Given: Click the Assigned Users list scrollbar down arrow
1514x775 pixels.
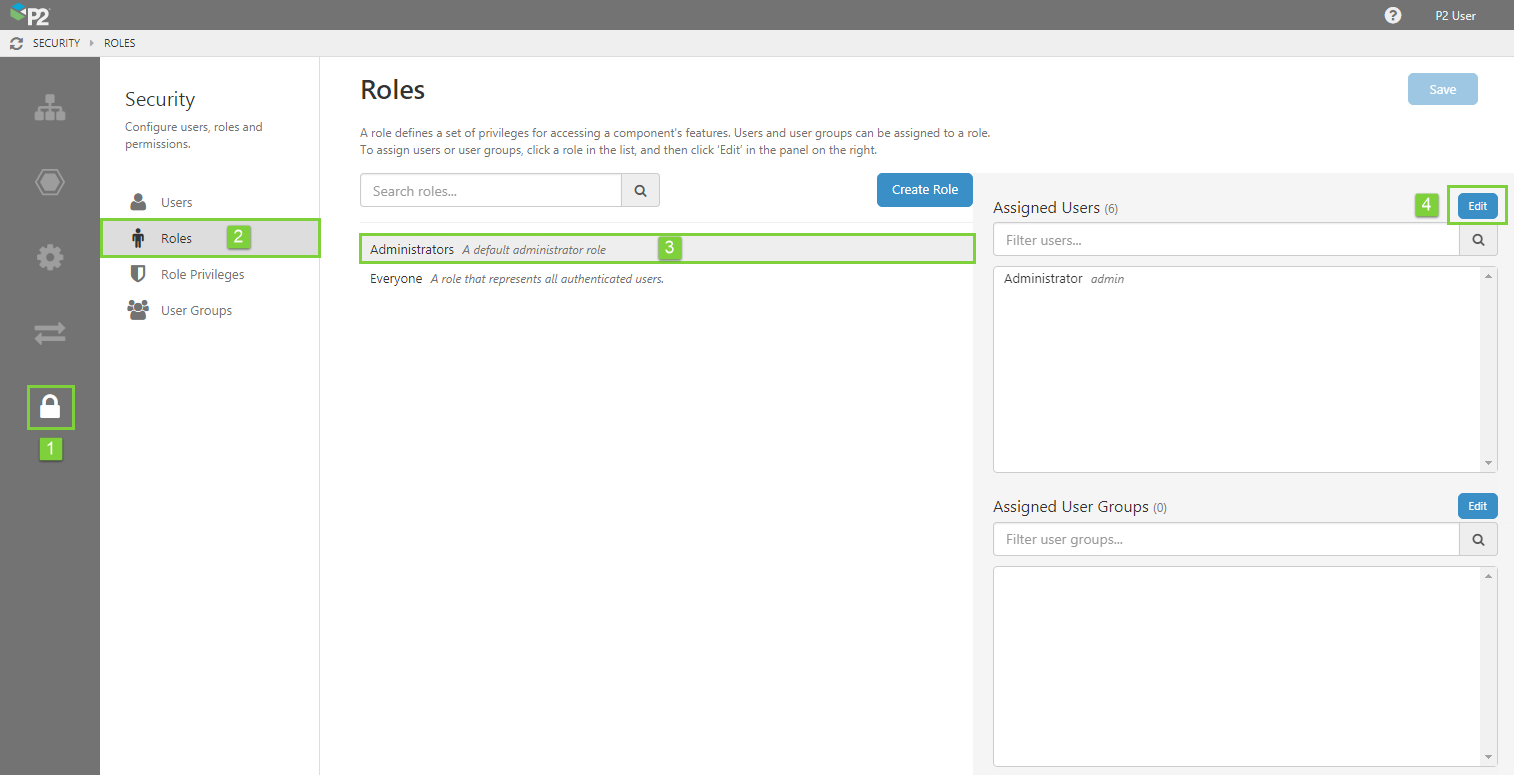Looking at the screenshot, I should pos(1489,463).
